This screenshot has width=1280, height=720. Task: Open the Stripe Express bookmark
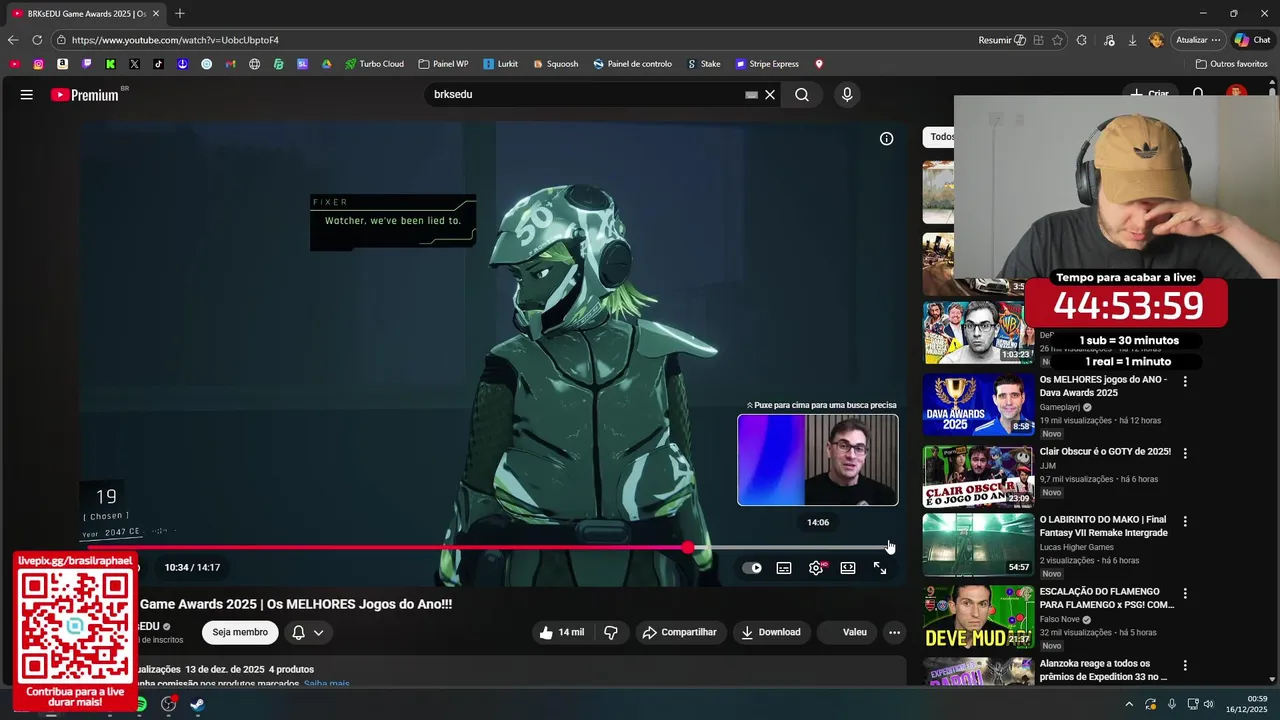767,64
